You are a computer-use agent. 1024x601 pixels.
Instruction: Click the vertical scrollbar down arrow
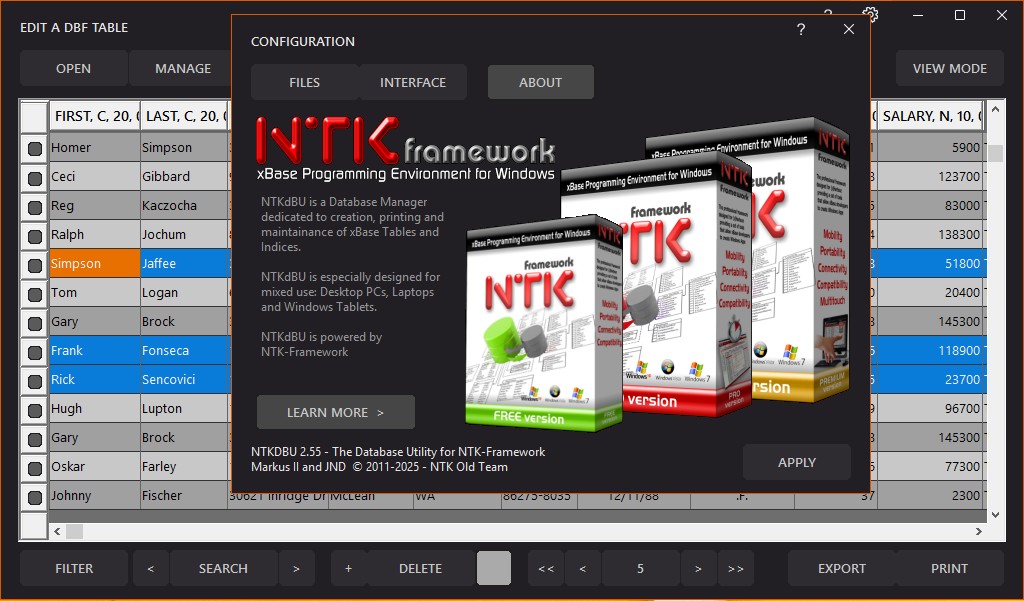(x=995, y=515)
